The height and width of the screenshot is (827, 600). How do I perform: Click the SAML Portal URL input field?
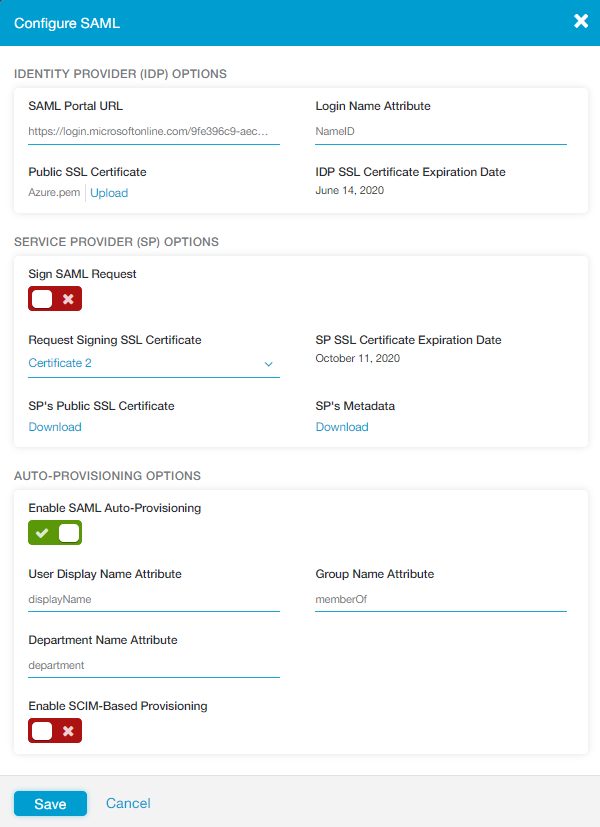click(150, 130)
